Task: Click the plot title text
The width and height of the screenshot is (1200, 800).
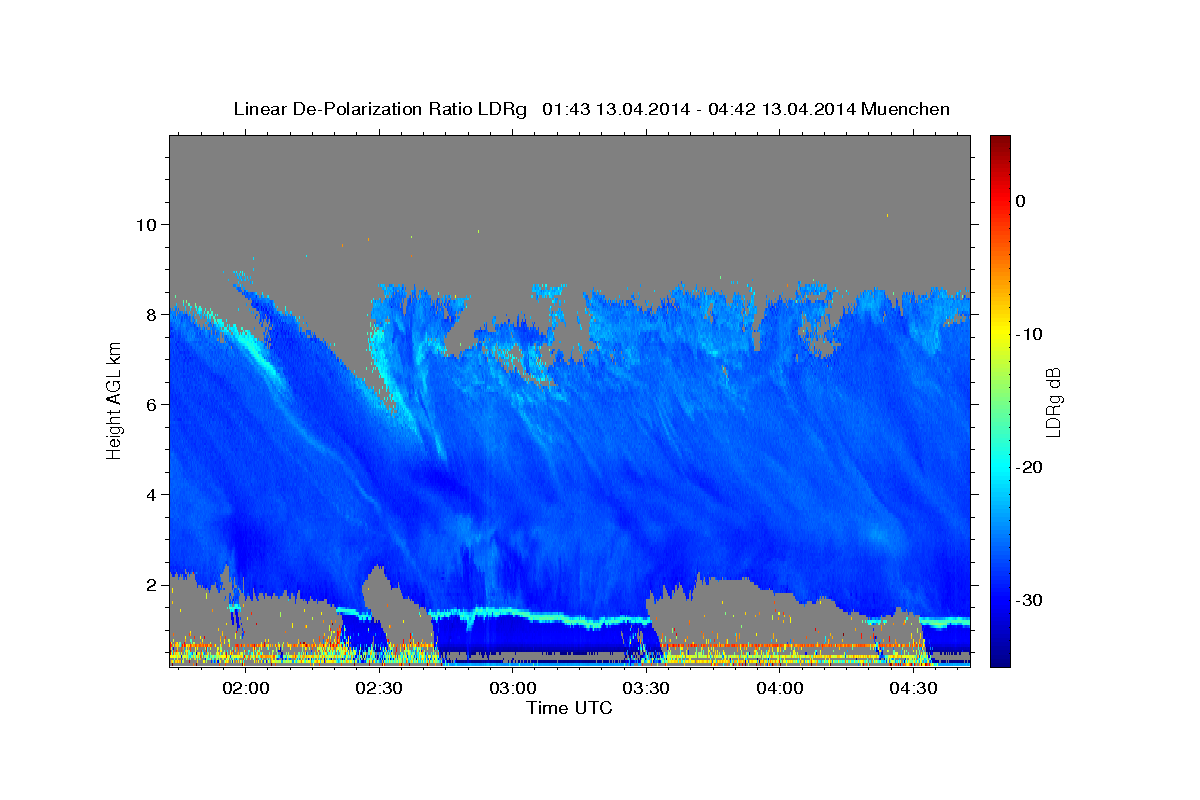Action: [591, 109]
